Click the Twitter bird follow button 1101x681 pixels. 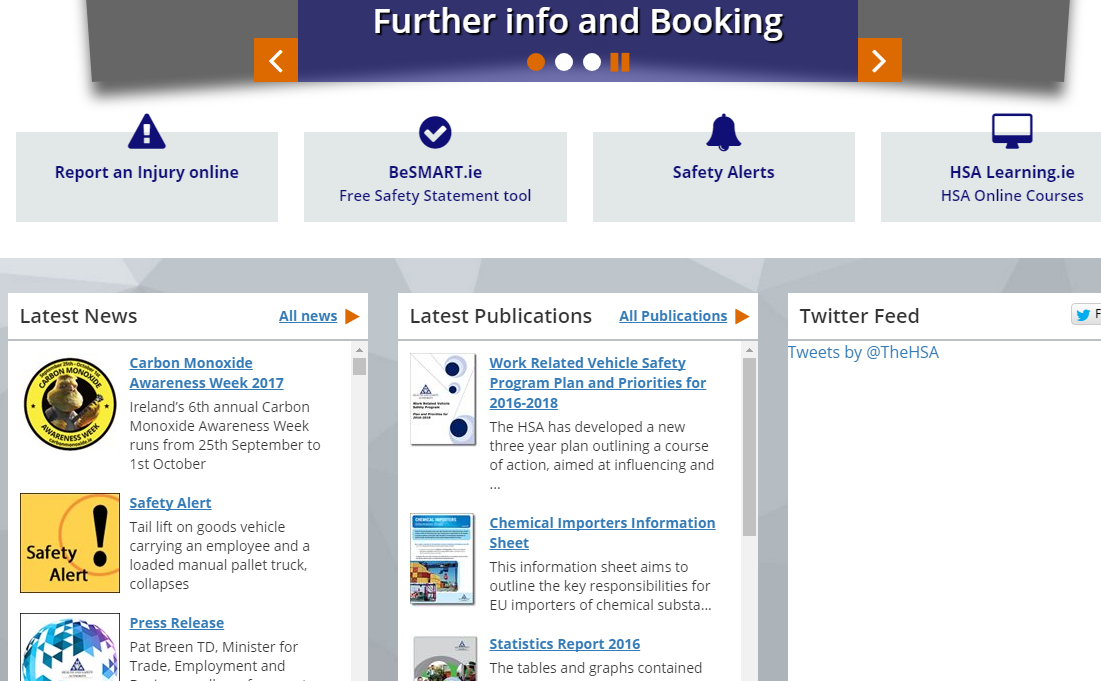coord(1086,315)
